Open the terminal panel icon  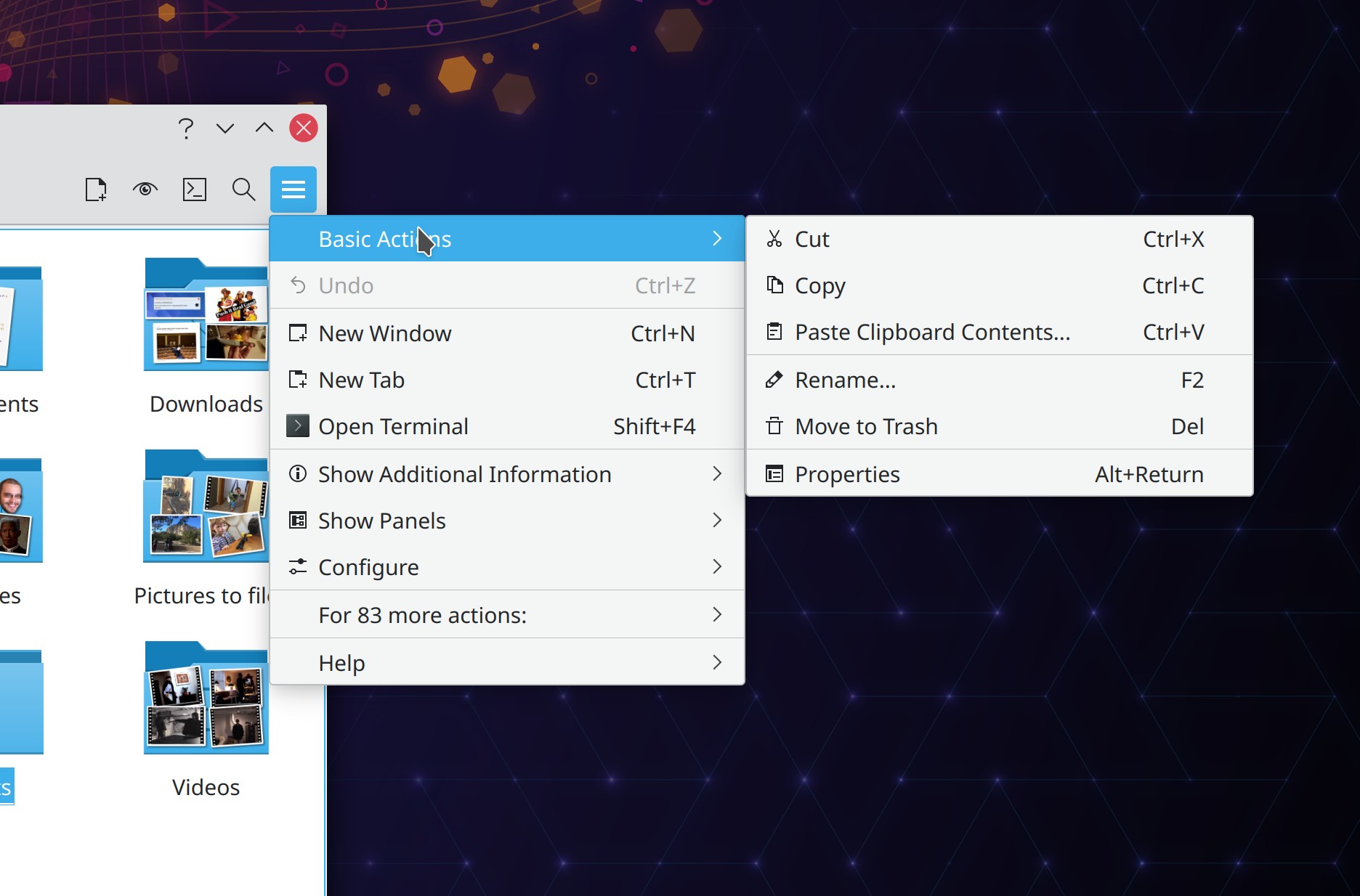click(194, 190)
